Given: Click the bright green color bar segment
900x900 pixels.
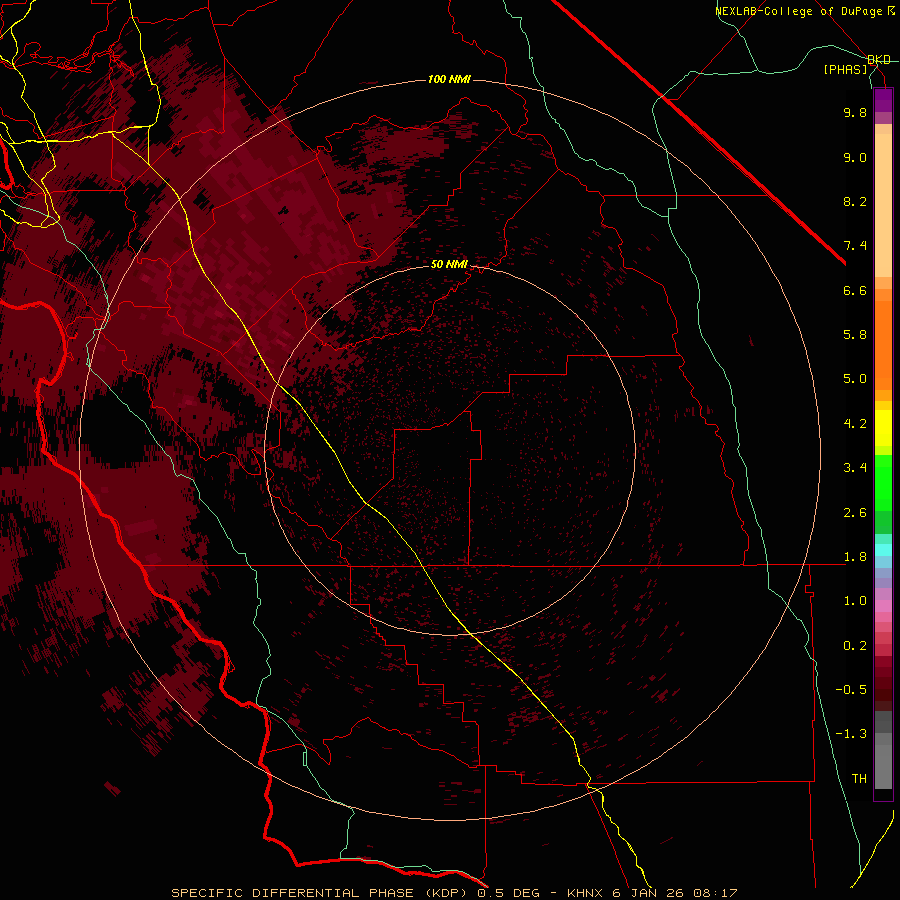Looking at the screenshot, I should [x=883, y=482].
